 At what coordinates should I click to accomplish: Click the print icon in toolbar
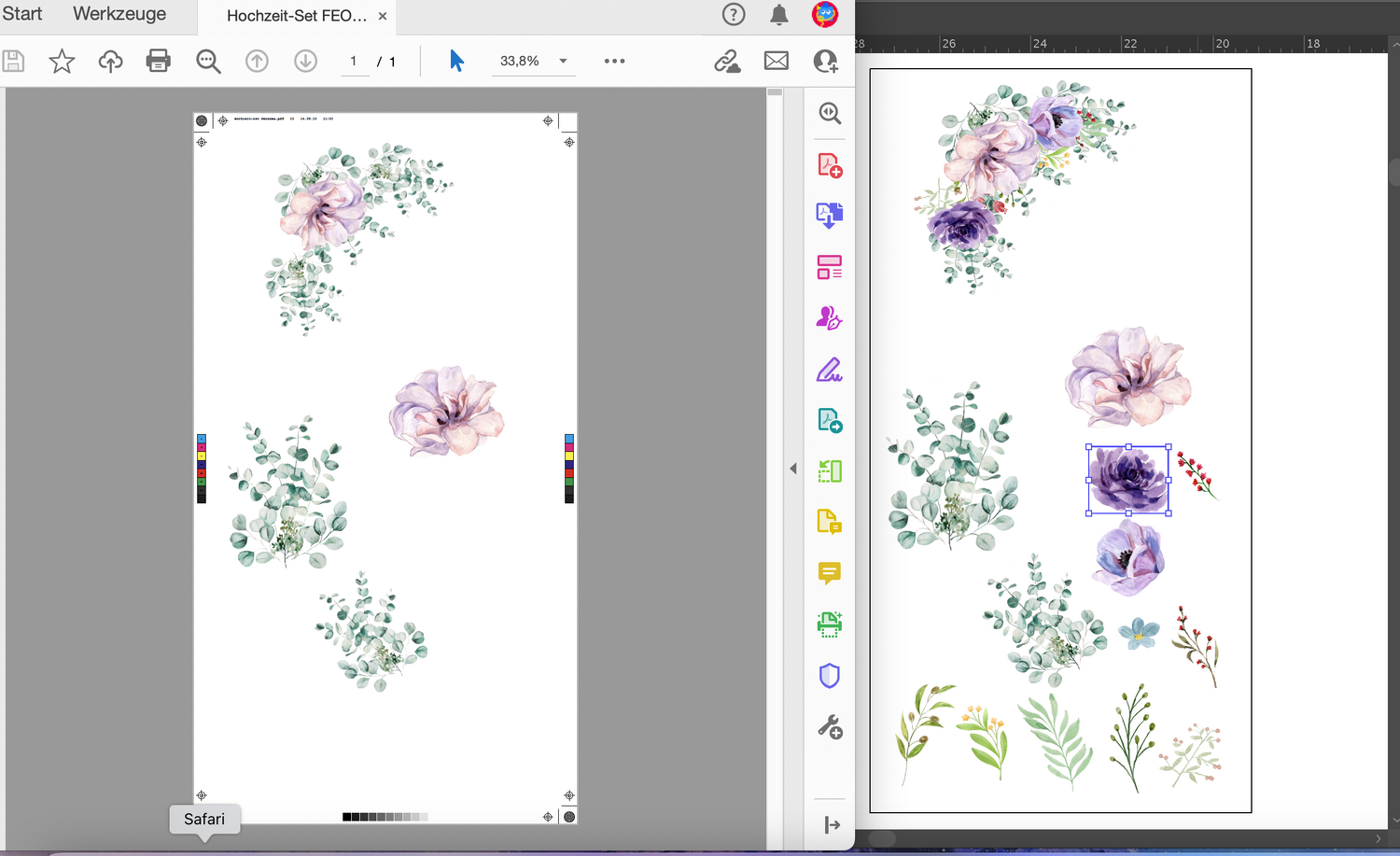[x=159, y=62]
